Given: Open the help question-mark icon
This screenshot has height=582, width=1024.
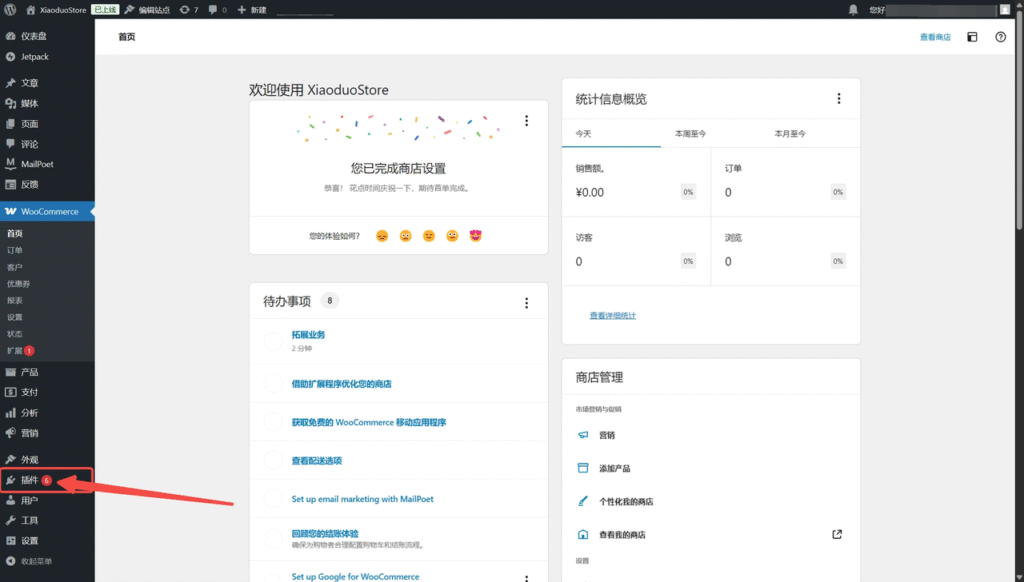Looking at the screenshot, I should click(x=1000, y=37).
